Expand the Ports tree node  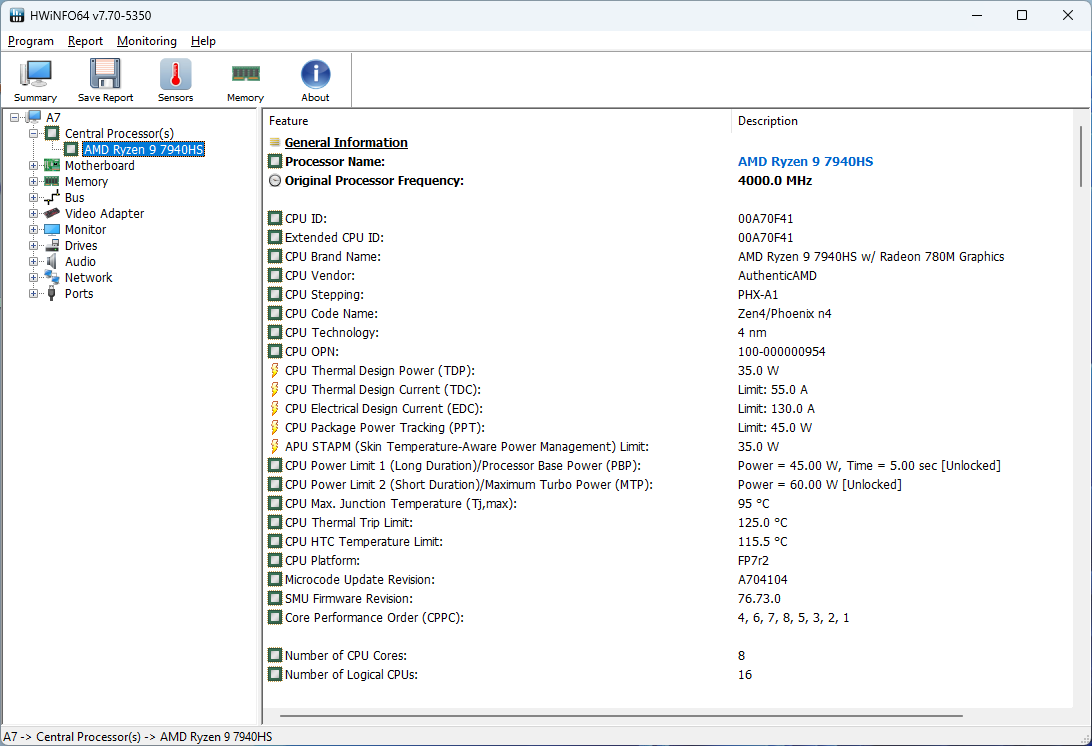pyautogui.click(x=33, y=293)
